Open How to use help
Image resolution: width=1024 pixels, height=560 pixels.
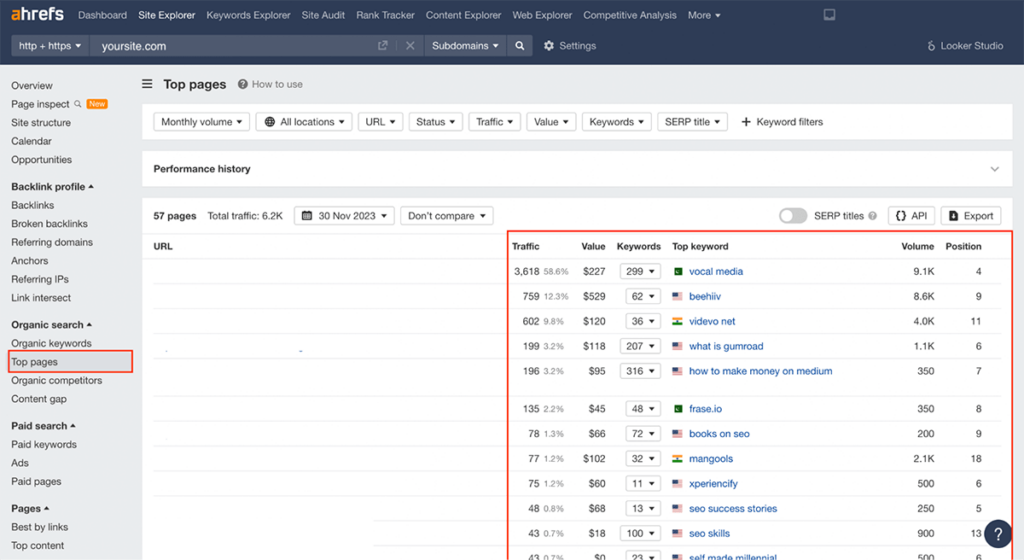[x=270, y=84]
